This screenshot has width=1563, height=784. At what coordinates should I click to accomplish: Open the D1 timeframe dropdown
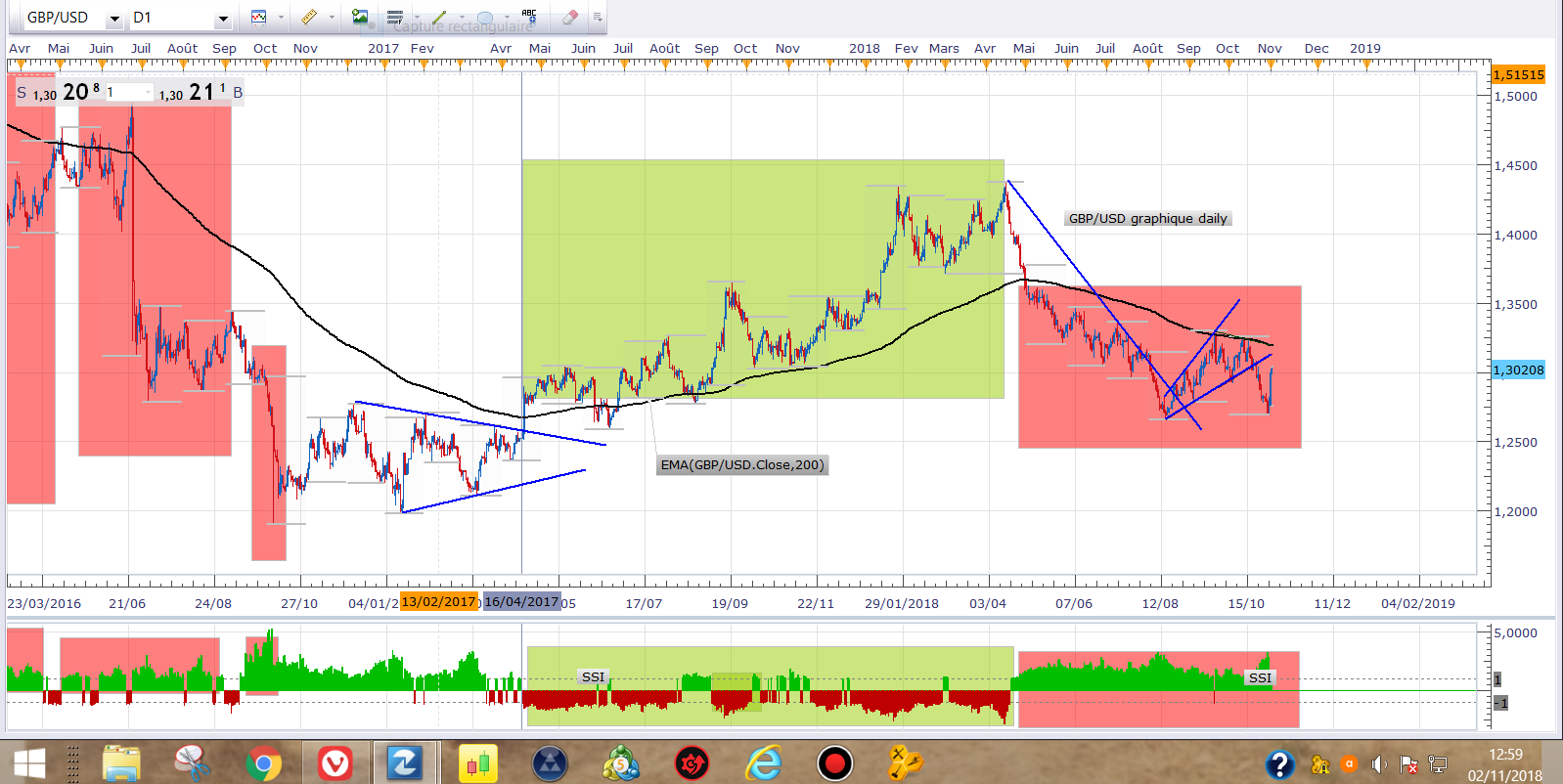(x=223, y=19)
